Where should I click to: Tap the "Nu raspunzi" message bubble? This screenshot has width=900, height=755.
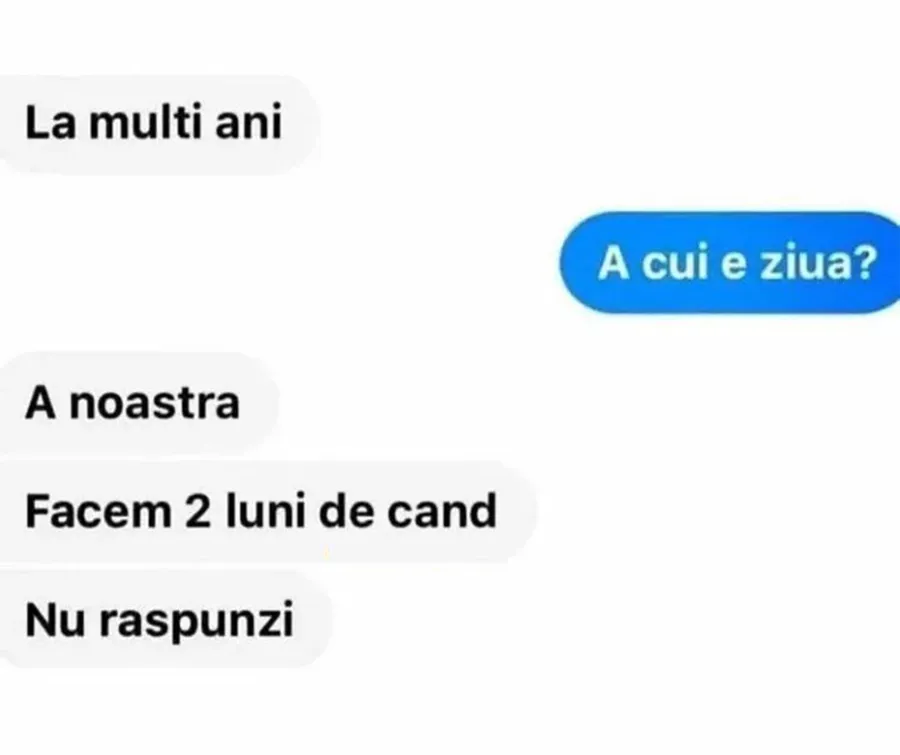tap(165, 620)
